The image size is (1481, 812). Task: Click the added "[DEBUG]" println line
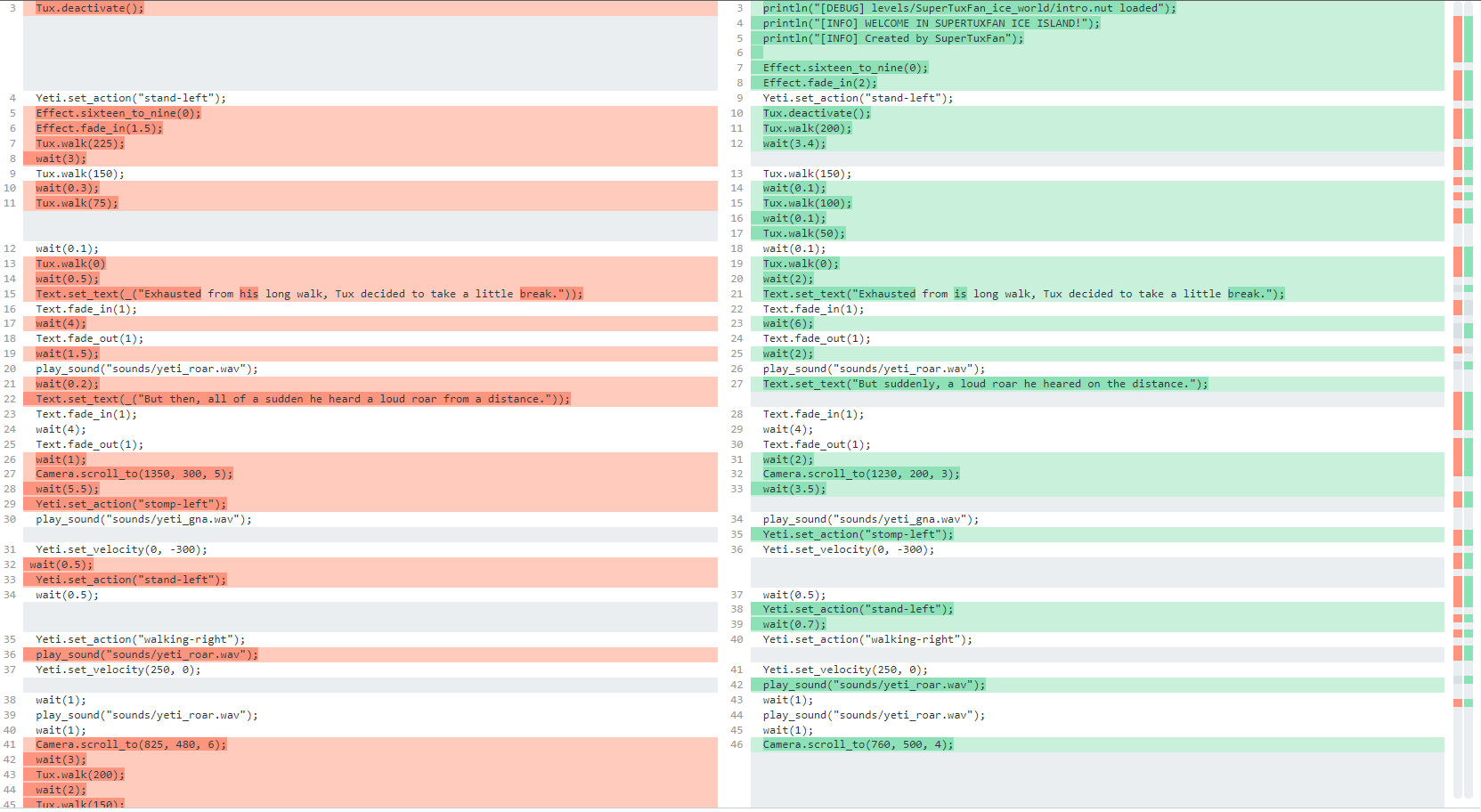click(x=969, y=8)
